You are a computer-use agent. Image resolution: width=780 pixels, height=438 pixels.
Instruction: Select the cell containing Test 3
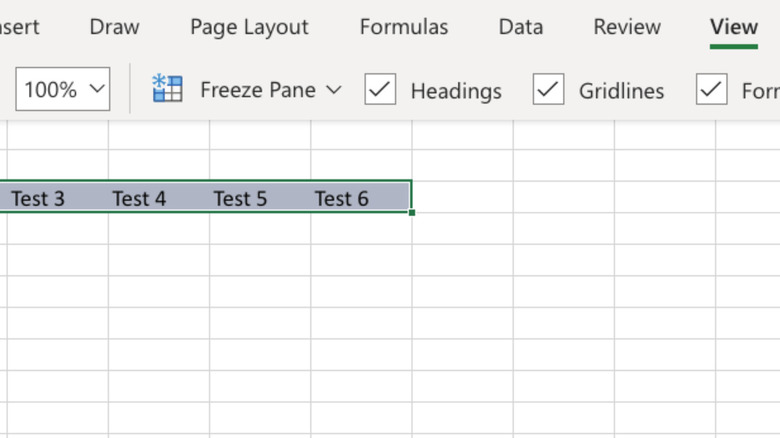click(x=38, y=198)
